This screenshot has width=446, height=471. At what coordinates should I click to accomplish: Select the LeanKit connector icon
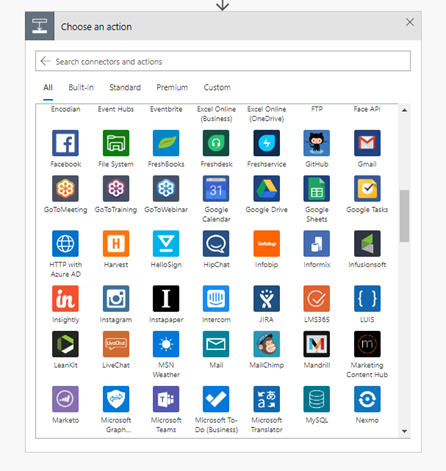pos(65,344)
